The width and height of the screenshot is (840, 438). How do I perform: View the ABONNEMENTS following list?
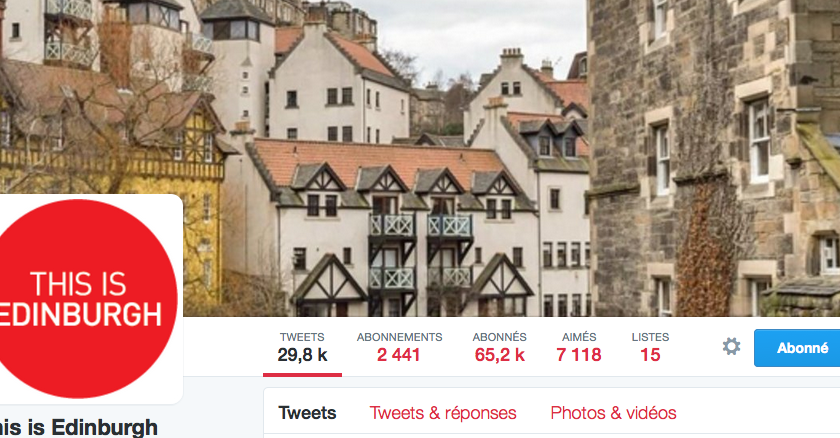click(400, 337)
